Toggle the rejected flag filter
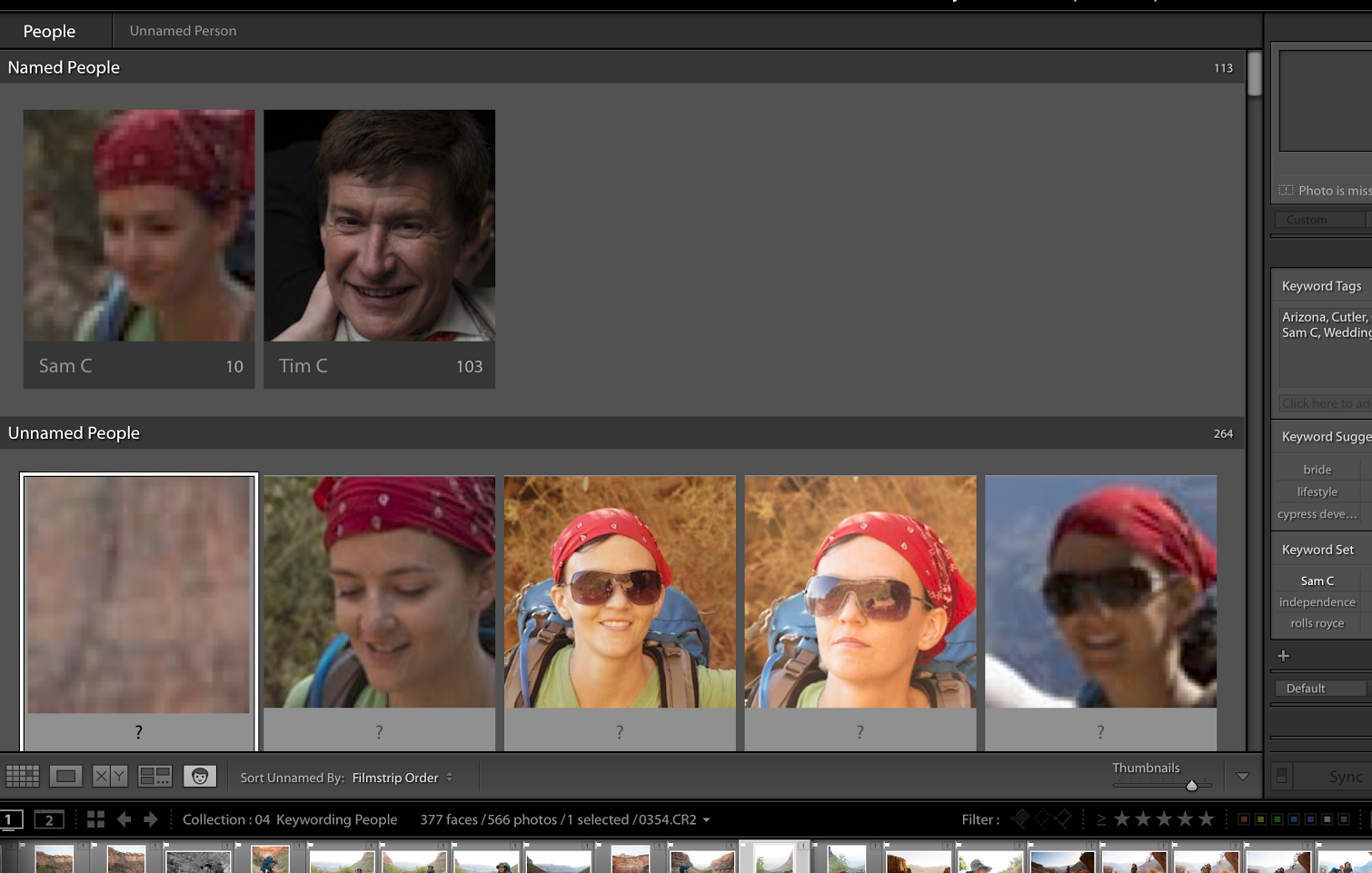The image size is (1372, 873). [1063, 819]
